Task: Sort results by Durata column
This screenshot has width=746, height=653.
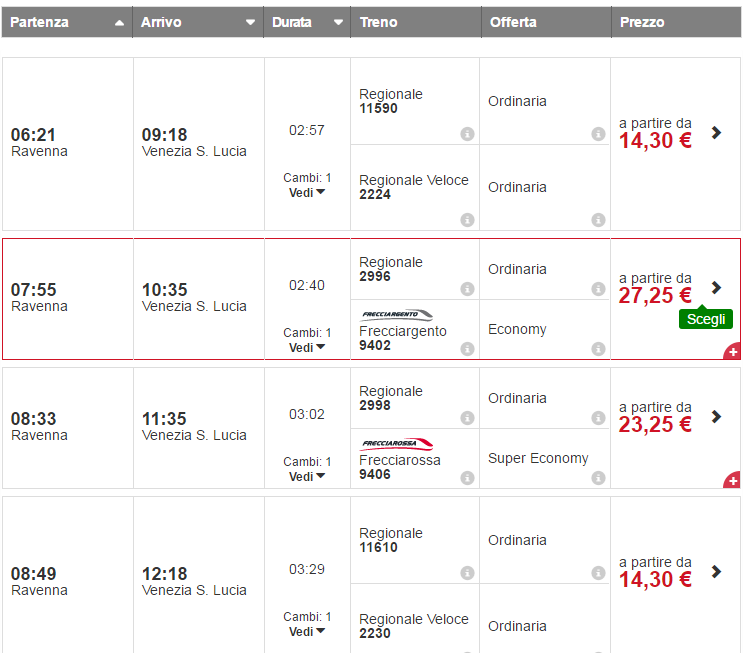Action: (307, 22)
